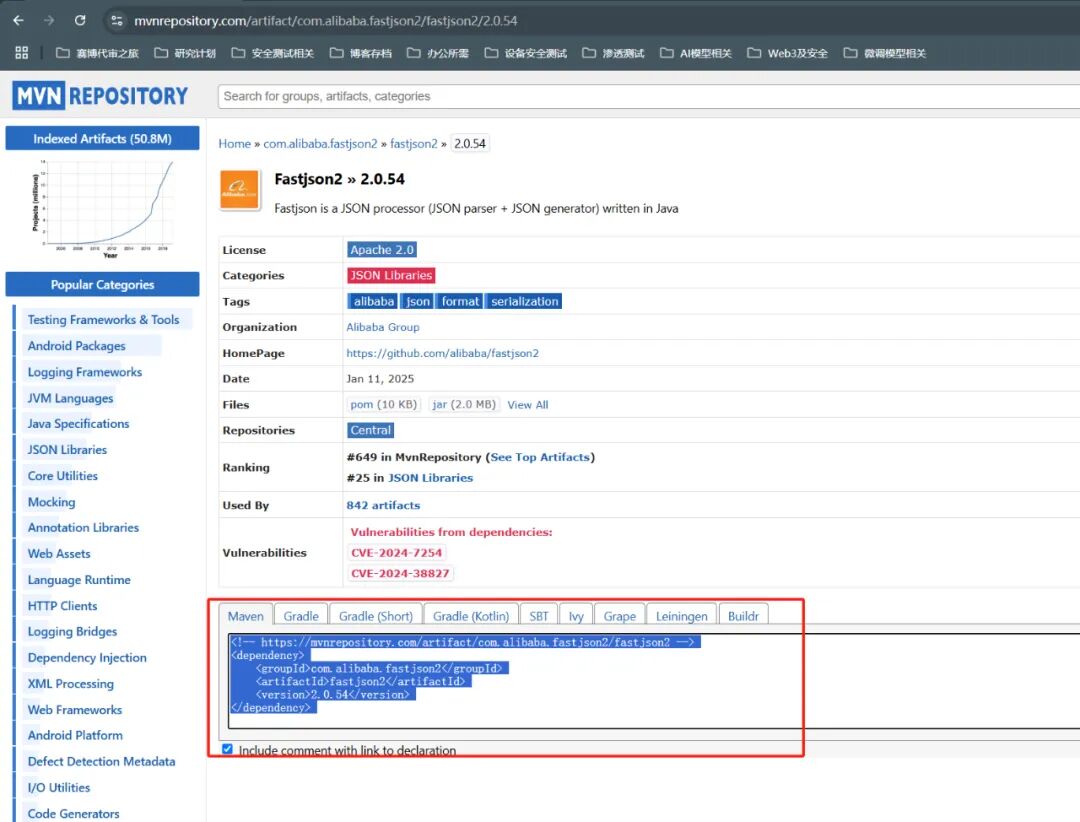Open Dependency Injection sidebar category
The width and height of the screenshot is (1080, 822).
[87, 658]
